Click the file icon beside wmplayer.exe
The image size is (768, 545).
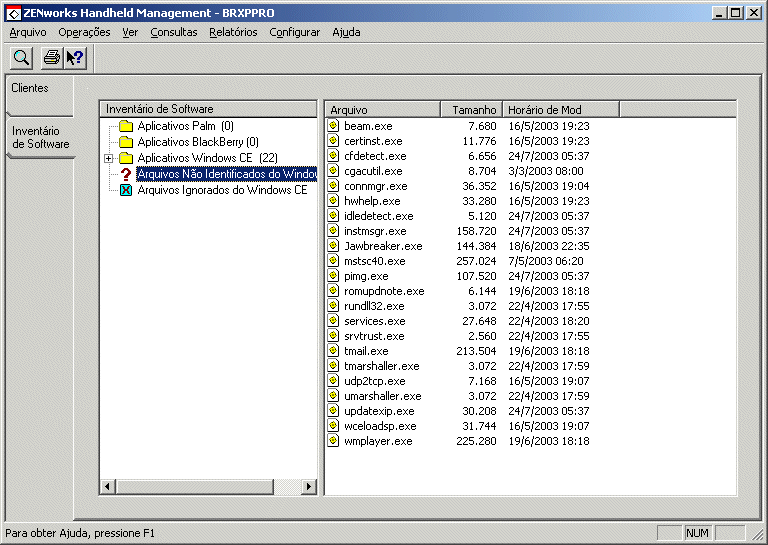[x=334, y=441]
